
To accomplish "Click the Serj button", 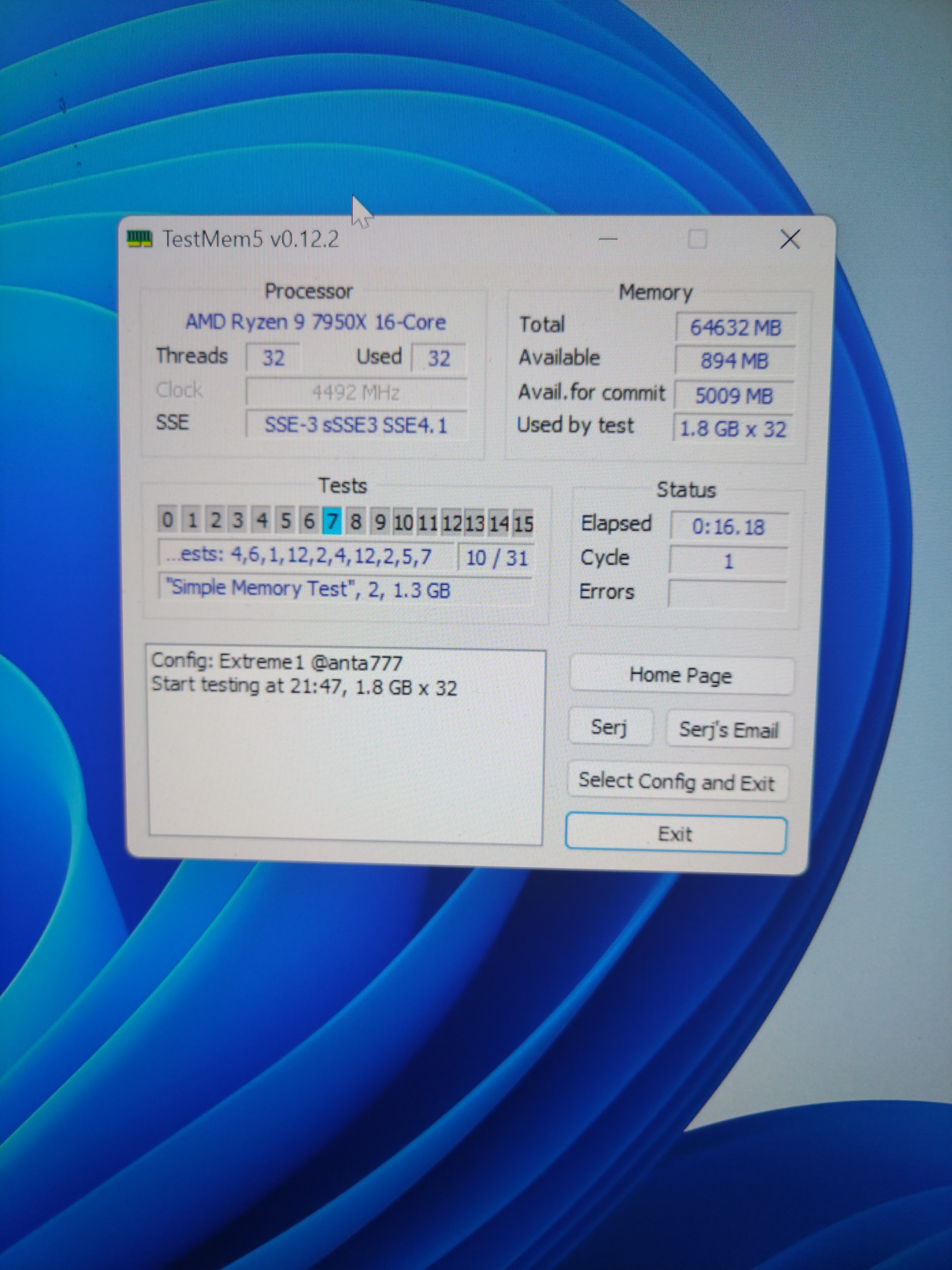I will coord(609,728).
